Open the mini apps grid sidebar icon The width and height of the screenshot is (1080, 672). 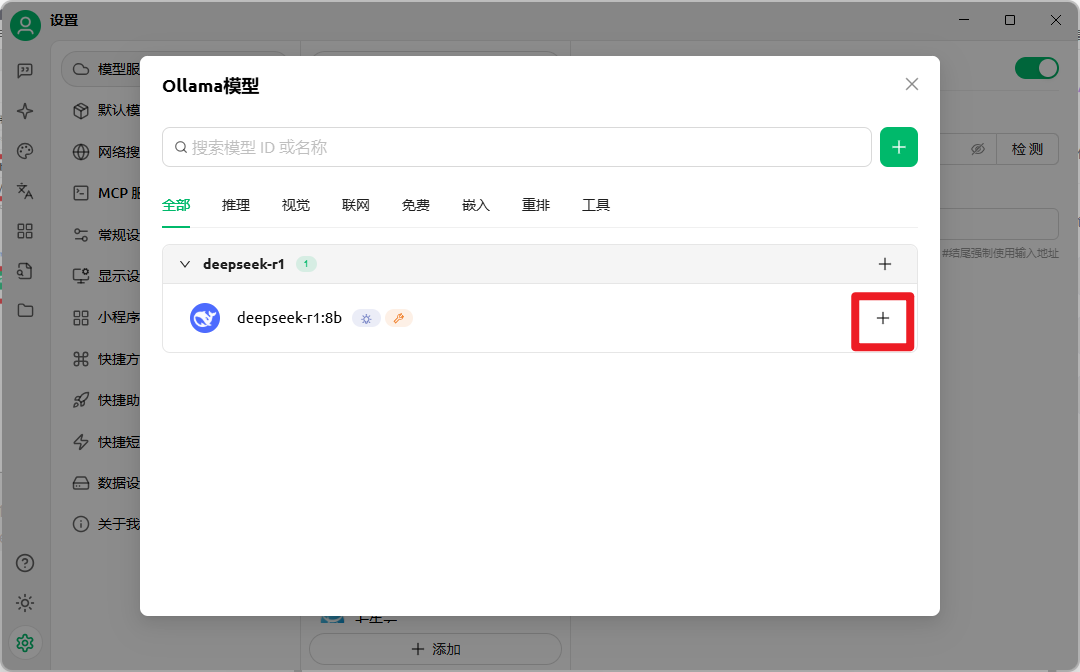pos(25,231)
